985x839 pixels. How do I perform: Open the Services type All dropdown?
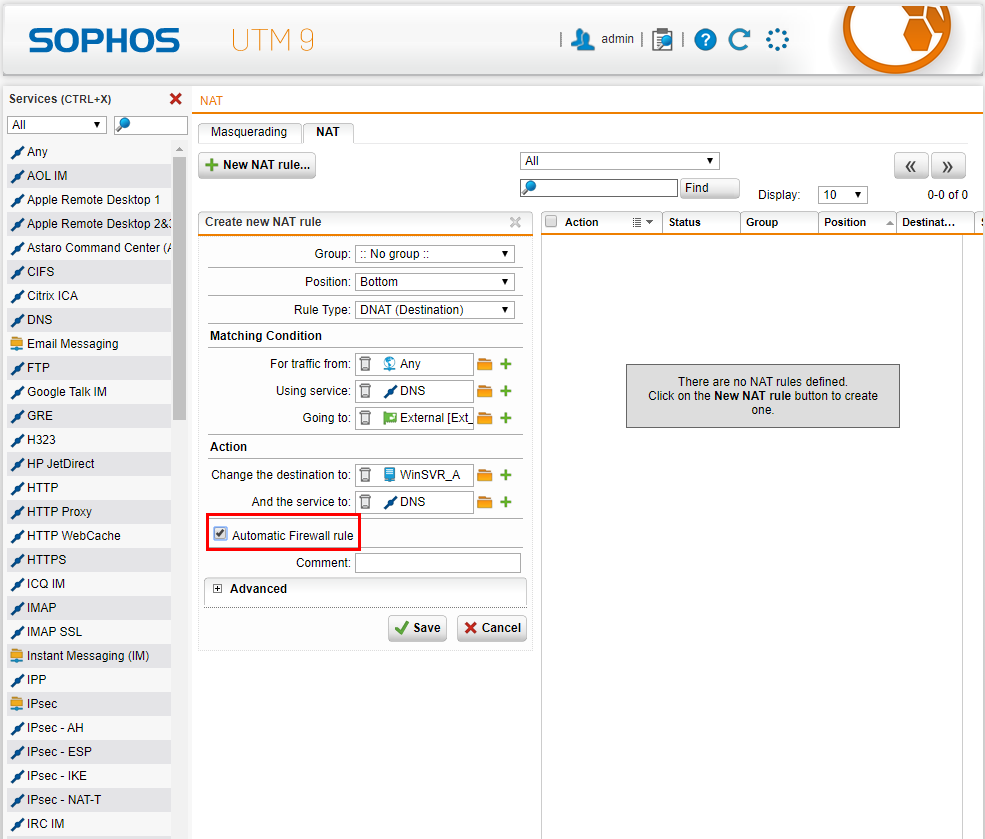[57, 124]
